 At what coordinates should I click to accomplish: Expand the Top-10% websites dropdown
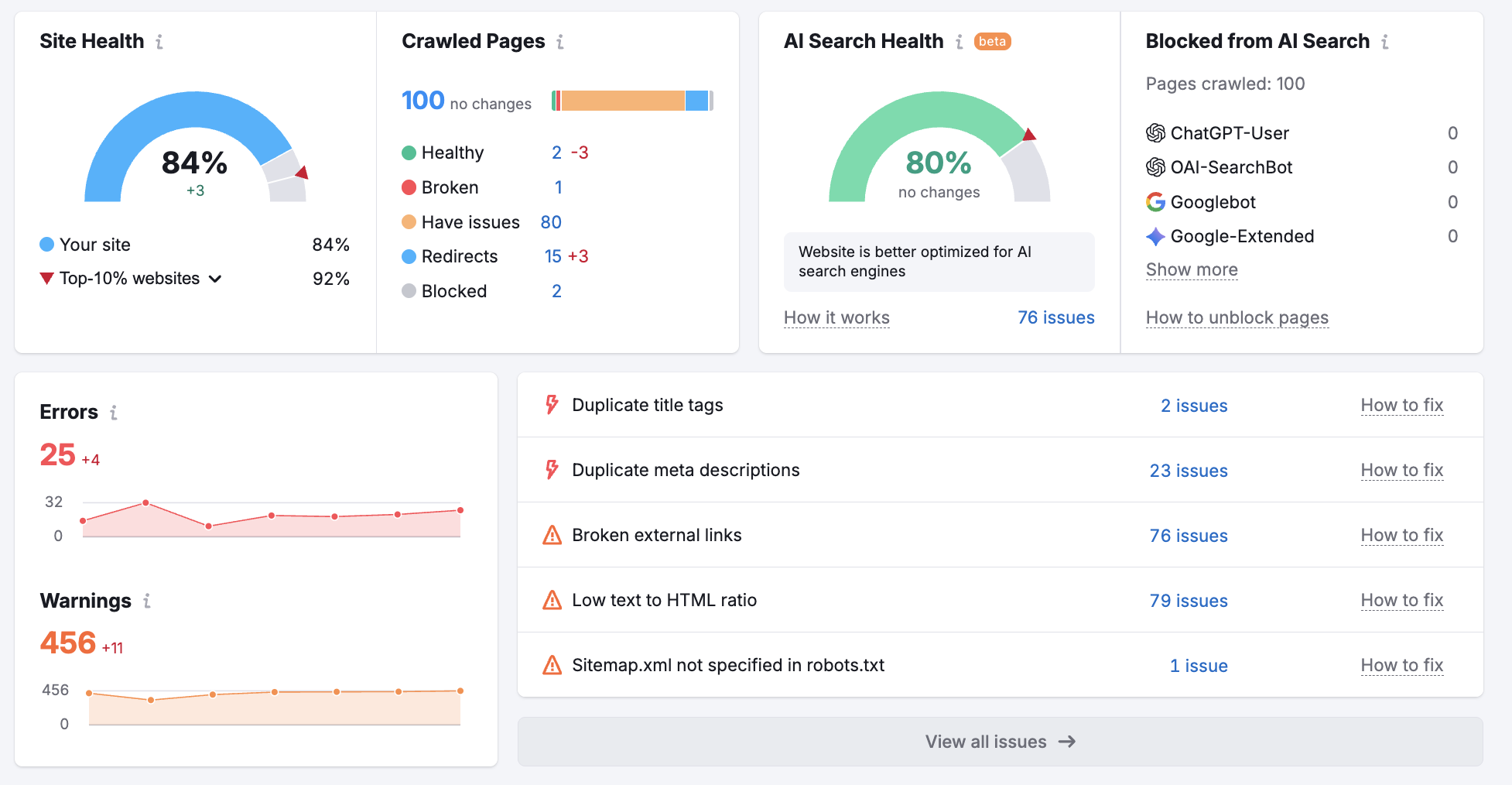coord(215,279)
